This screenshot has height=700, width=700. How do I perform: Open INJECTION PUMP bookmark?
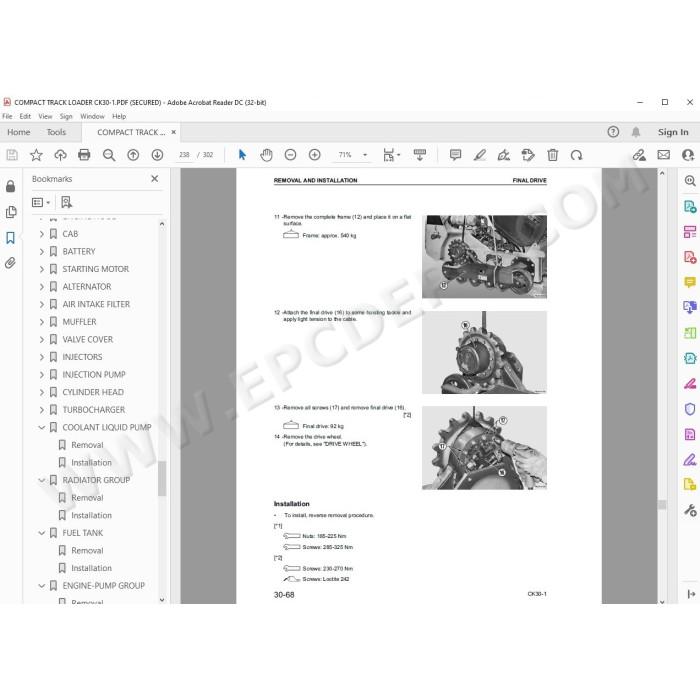point(94,375)
